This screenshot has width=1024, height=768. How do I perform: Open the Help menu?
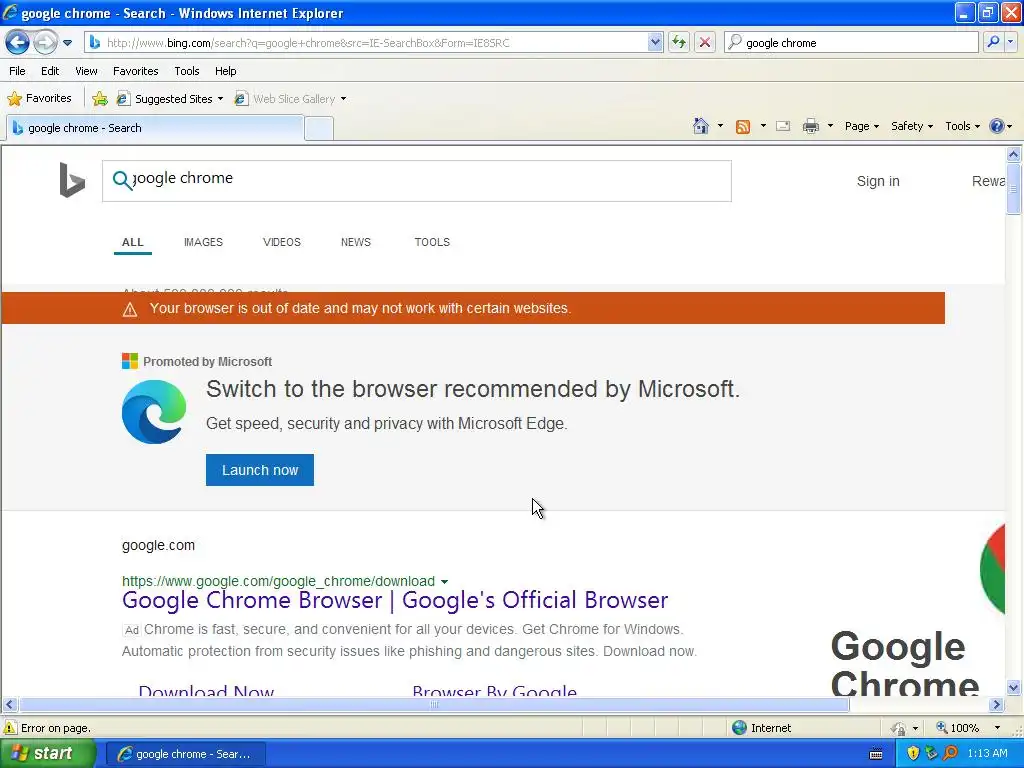point(225,71)
